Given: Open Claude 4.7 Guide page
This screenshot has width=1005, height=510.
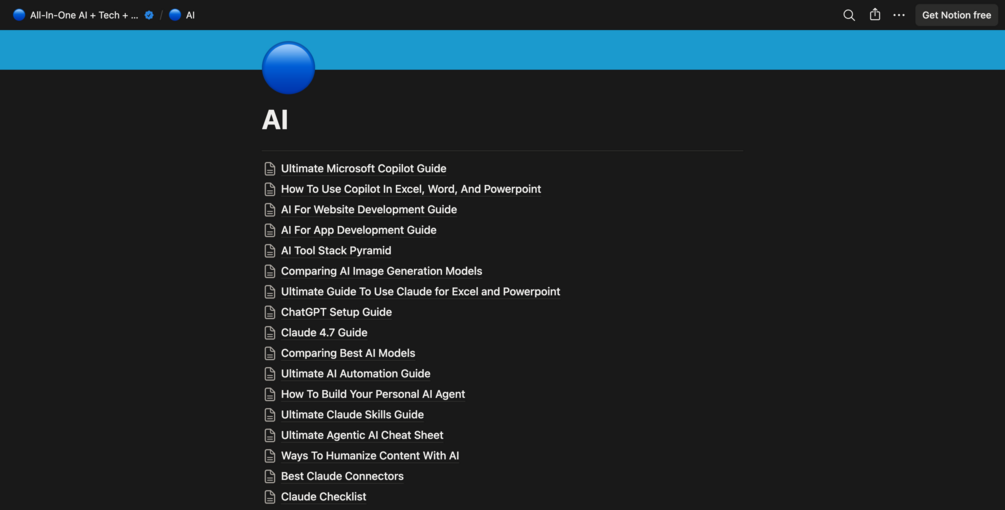Looking at the screenshot, I should coord(324,333).
